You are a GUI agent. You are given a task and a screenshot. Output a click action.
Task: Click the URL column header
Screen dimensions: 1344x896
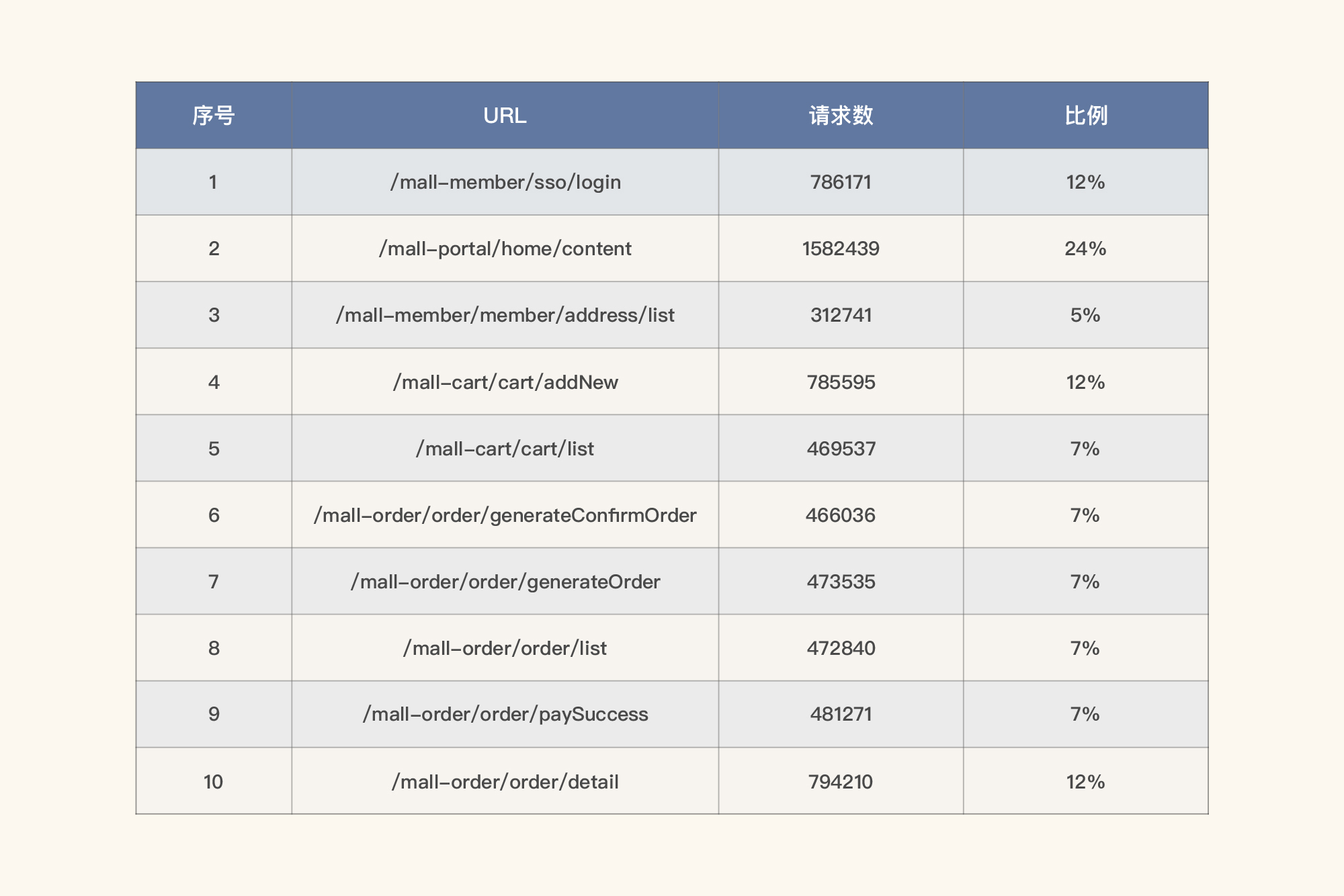click(505, 116)
